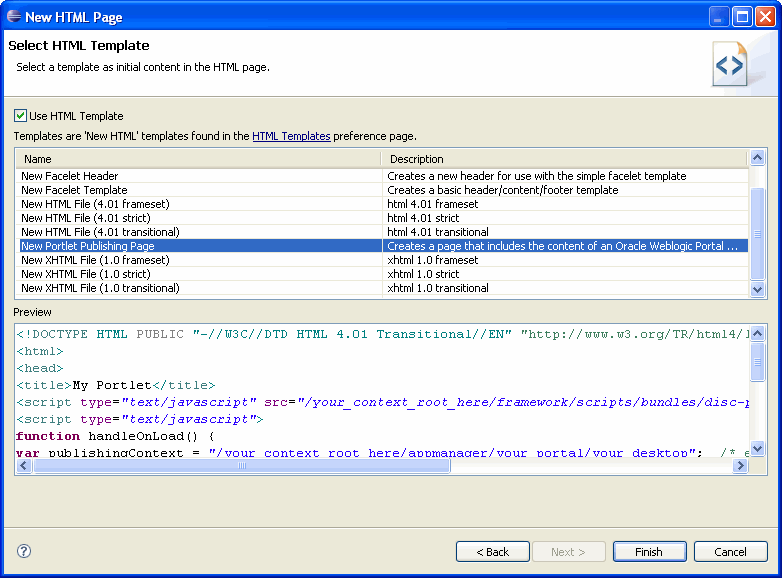Click the Eclipse icon in title bar
The height and width of the screenshot is (578, 782).
pos(14,16)
